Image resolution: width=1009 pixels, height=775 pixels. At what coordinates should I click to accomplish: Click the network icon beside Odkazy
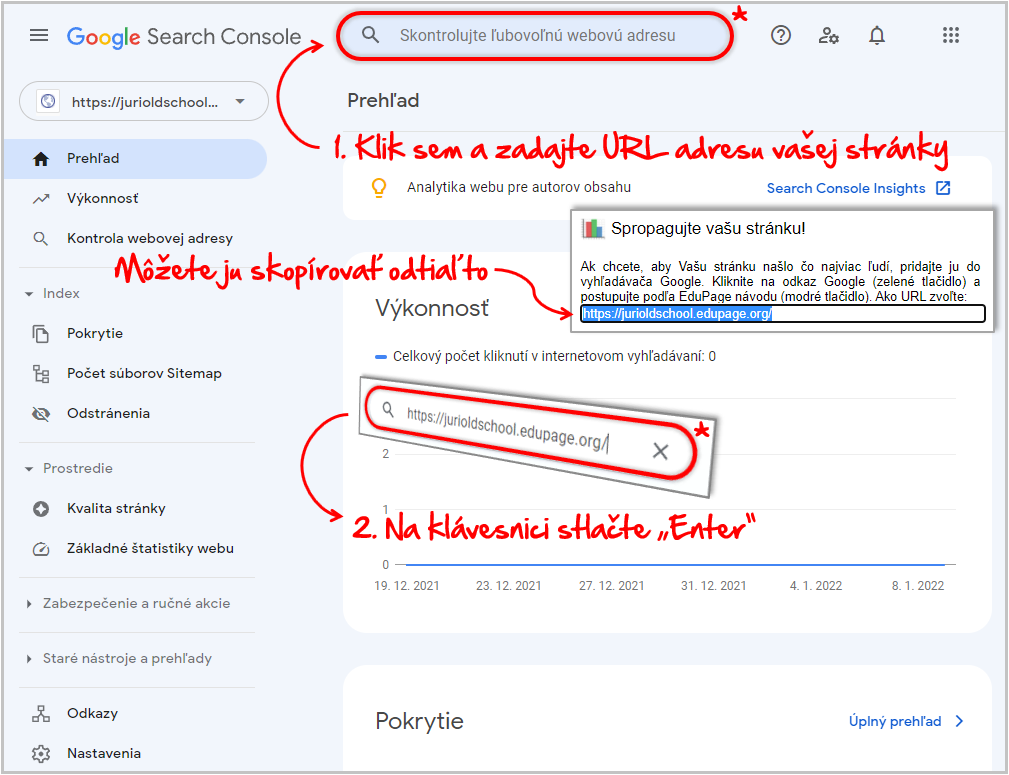pos(41,714)
